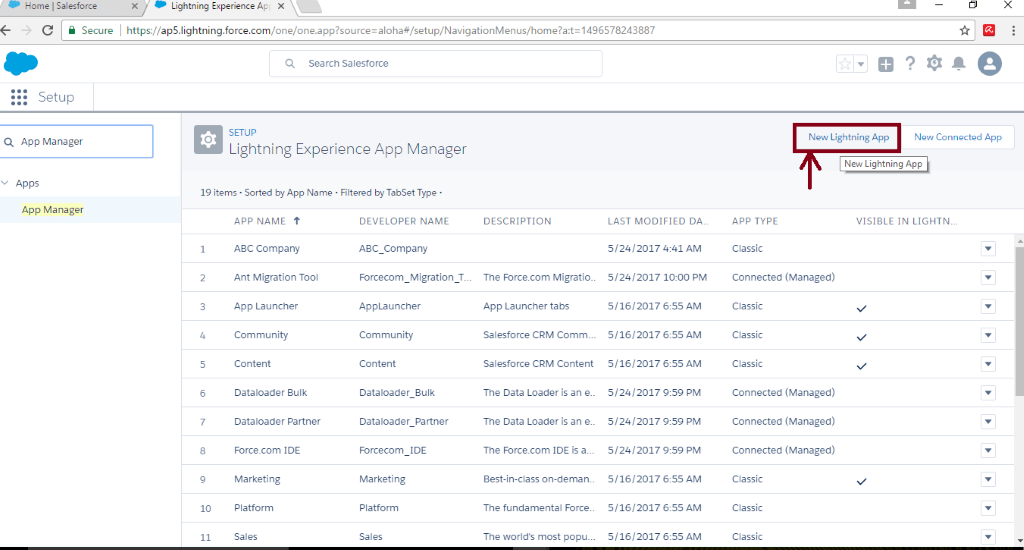Screen dimensions: 1024x550
Task: Reload the page in browser
Action: [47, 30]
